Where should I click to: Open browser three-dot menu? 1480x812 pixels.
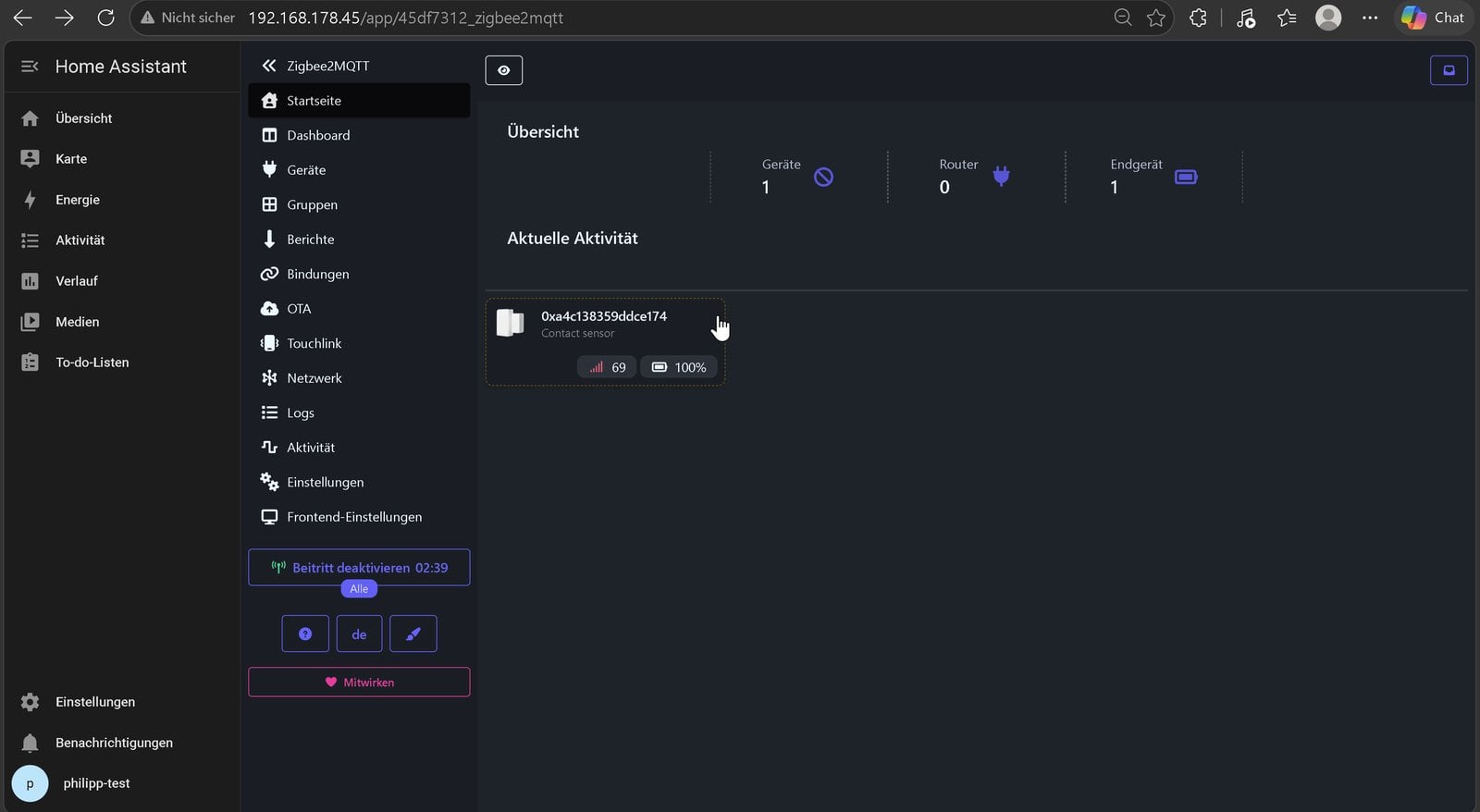(x=1370, y=18)
